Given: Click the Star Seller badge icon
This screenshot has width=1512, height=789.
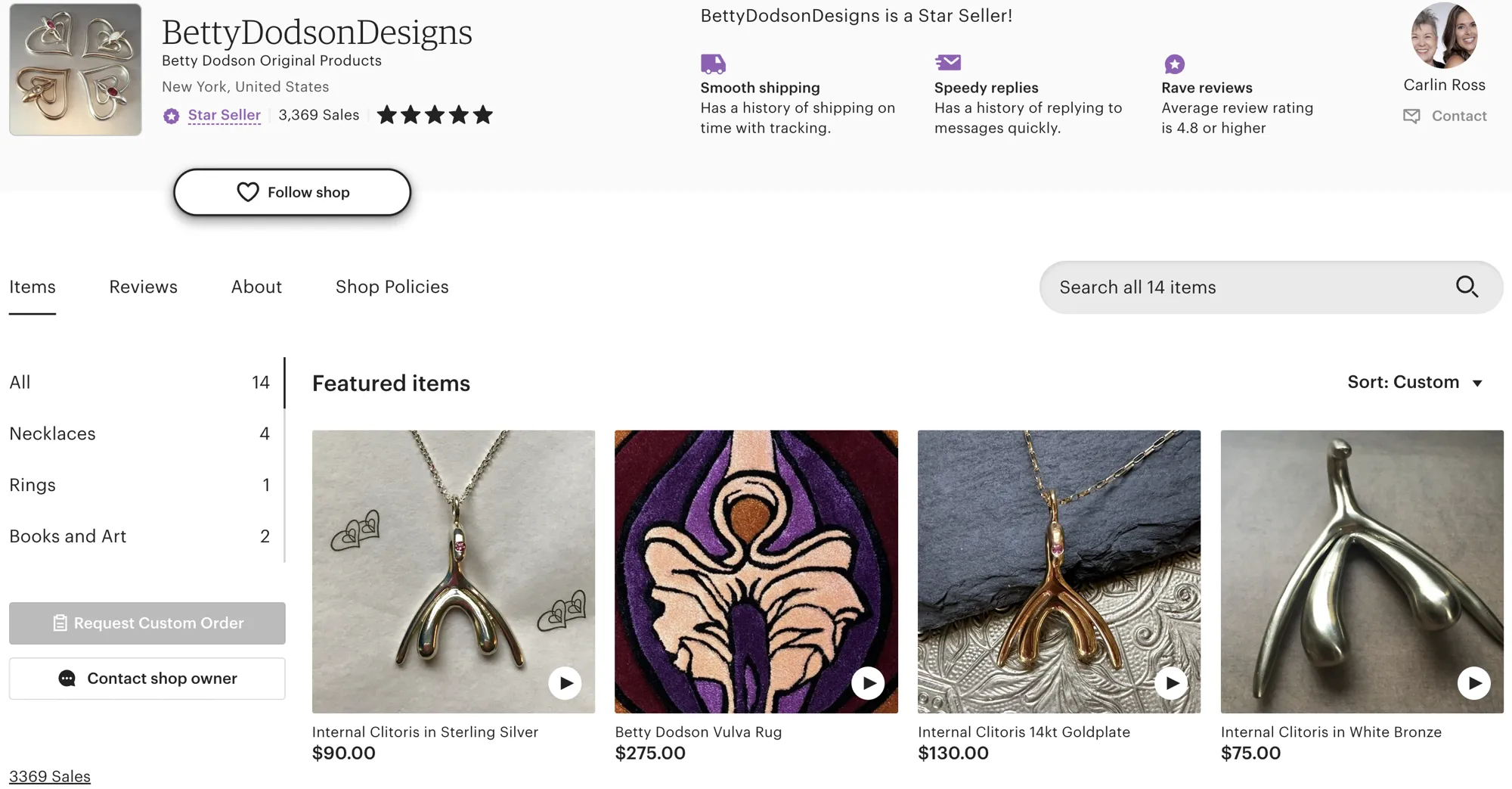Looking at the screenshot, I should (x=172, y=116).
